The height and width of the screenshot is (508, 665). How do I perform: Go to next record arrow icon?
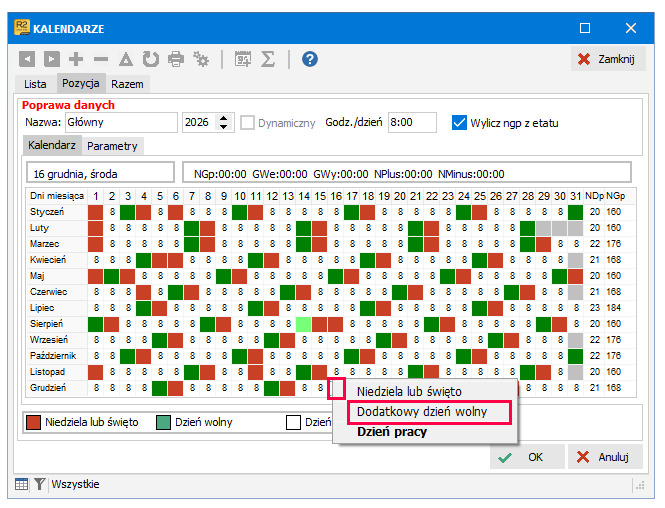point(52,59)
